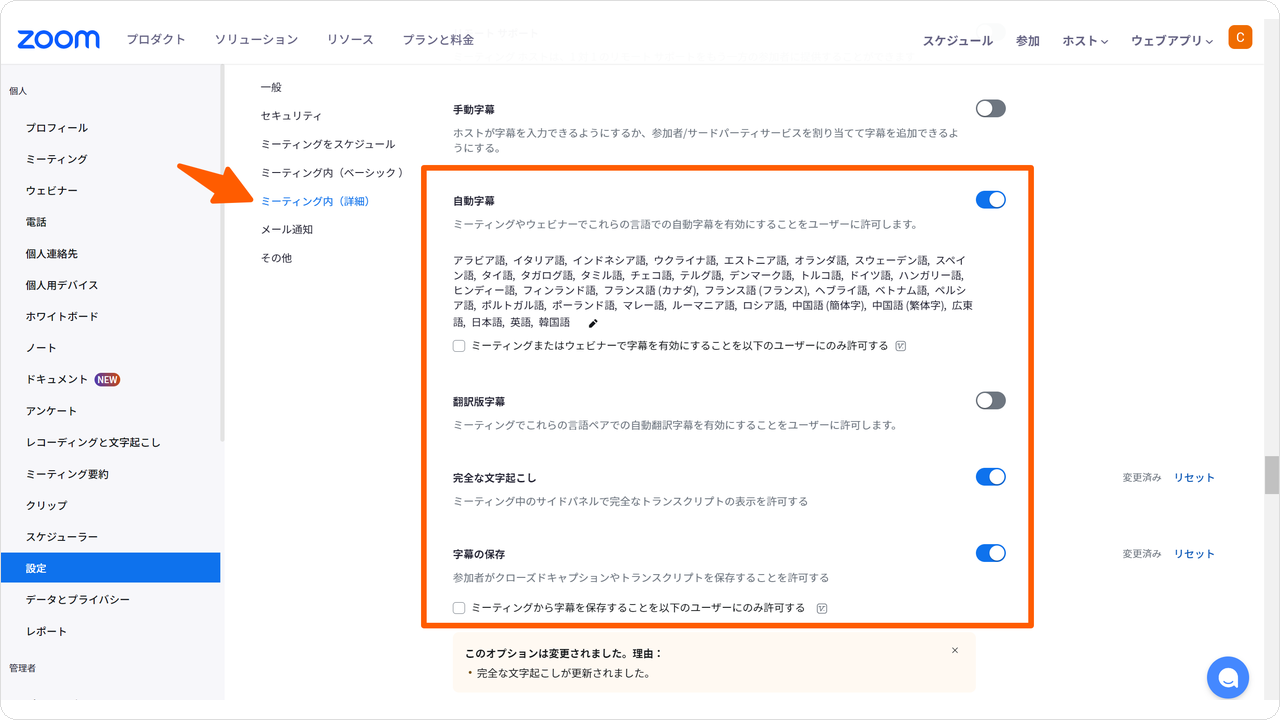
Task: Select the メール通知 tab
Action: point(287,230)
